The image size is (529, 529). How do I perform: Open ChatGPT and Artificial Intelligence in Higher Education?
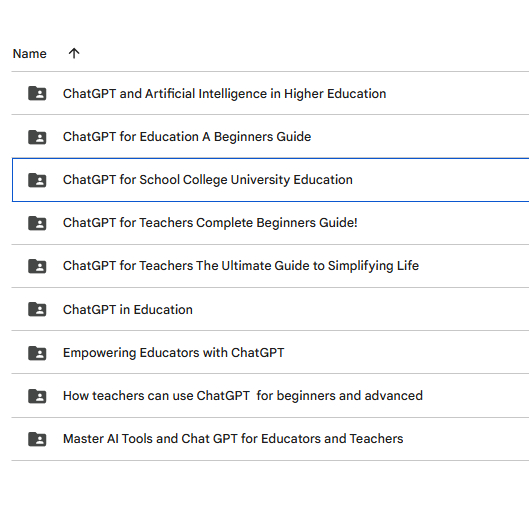224,94
